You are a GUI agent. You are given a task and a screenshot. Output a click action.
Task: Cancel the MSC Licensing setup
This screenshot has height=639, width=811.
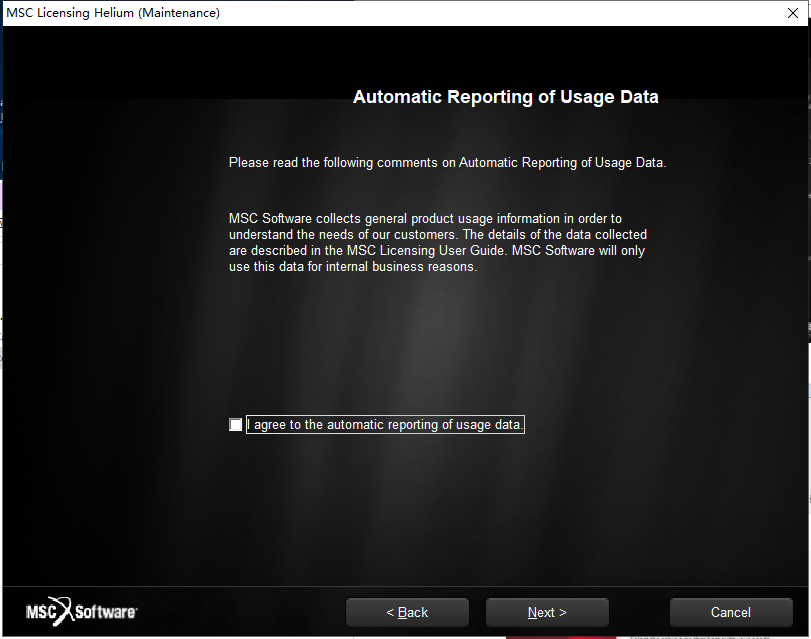tap(730, 613)
